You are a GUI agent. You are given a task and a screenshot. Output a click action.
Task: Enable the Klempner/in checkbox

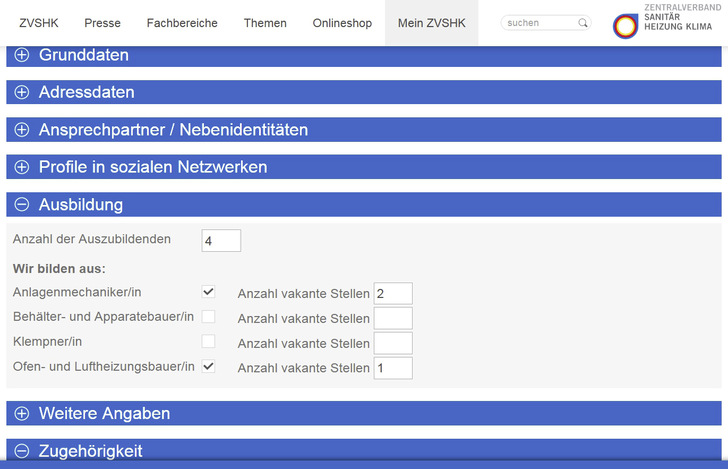208,341
